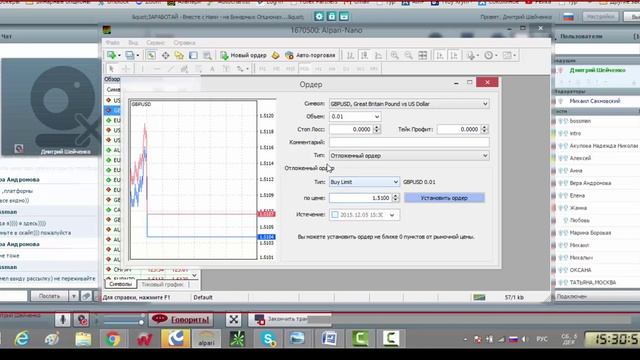Viewport: 640px width, 360px height.
Task: Select the text label A tool
Action: pyautogui.click(x=212, y=69)
